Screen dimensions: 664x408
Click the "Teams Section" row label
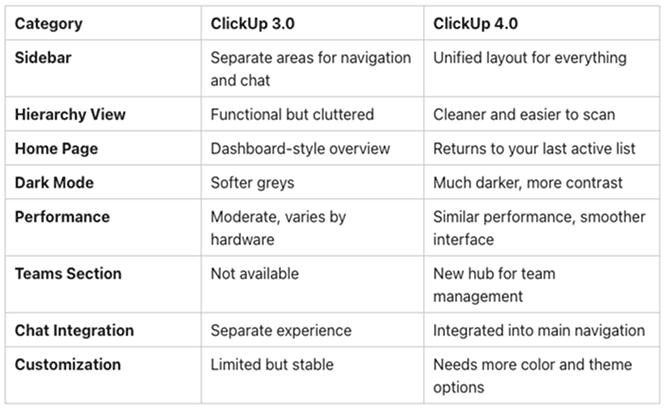pyautogui.click(x=66, y=274)
